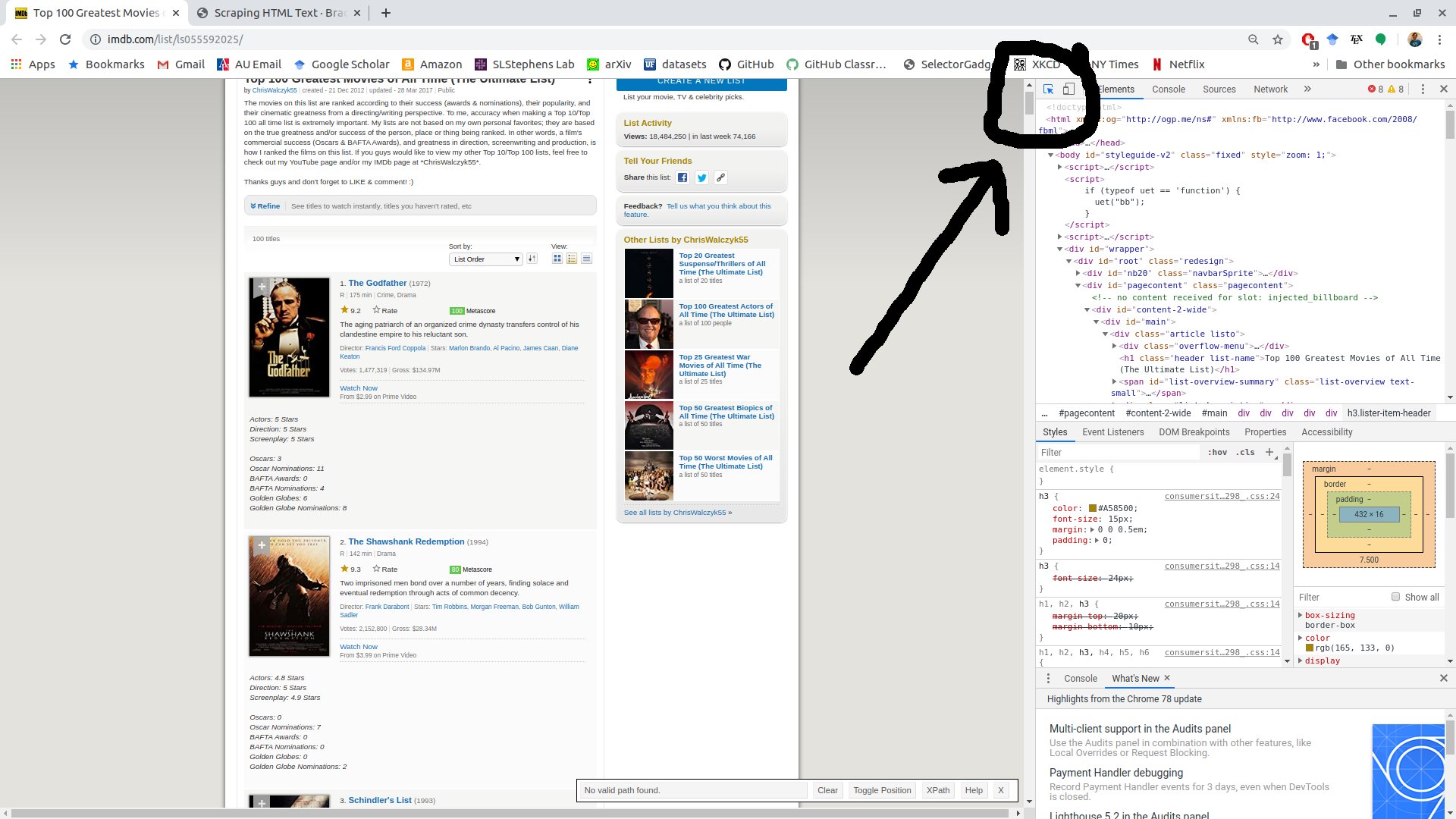Open the green Hangouts extension icon

(1381, 39)
